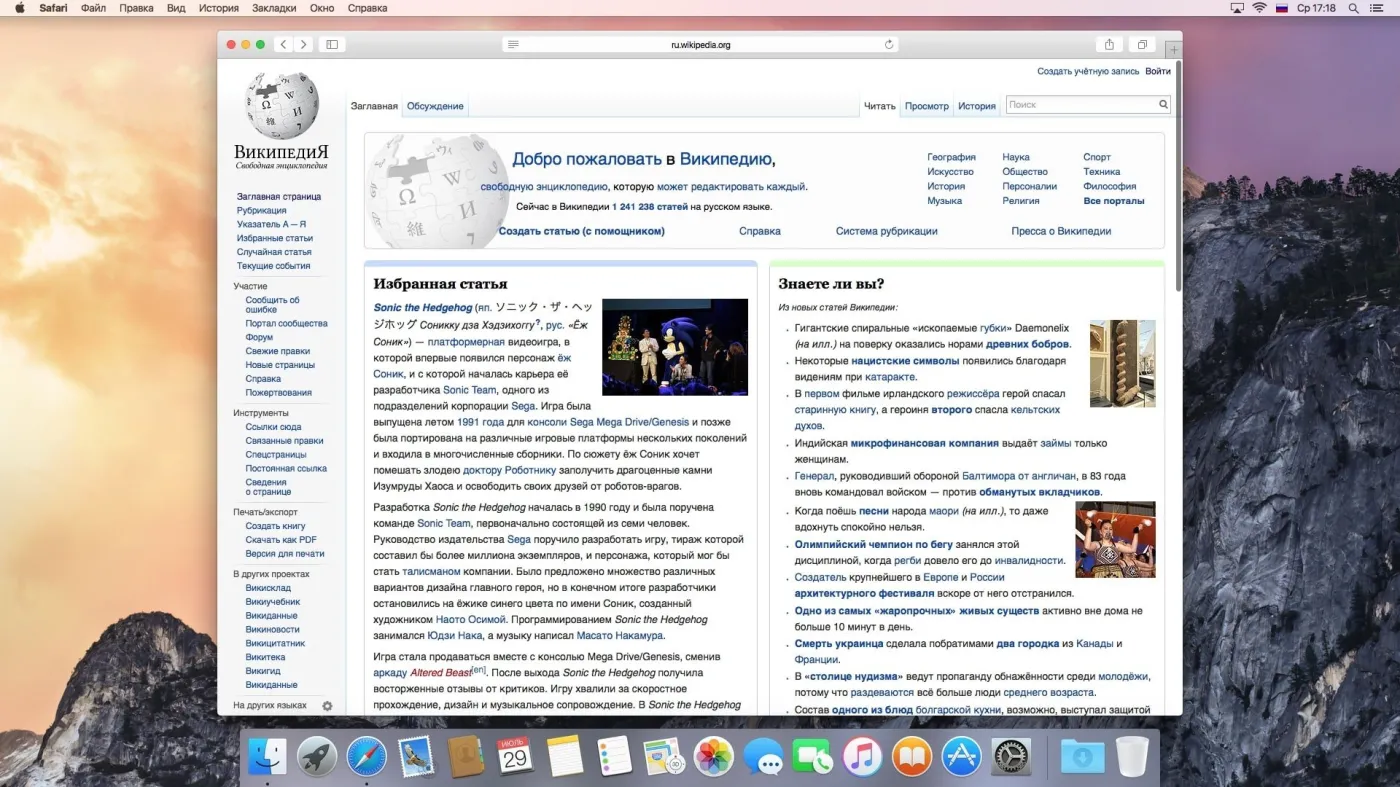Open the Закладки menu in the menu bar

[274, 8]
